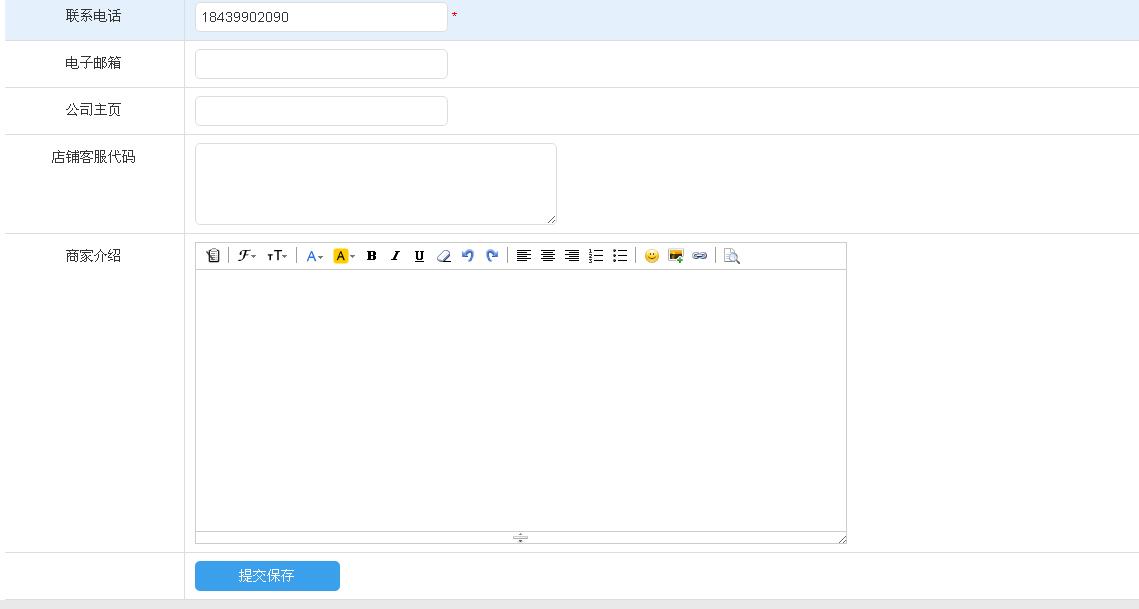Click the 店铺客服代码 text area
Viewport: 1139px width, 609px height.
pyautogui.click(x=375, y=184)
